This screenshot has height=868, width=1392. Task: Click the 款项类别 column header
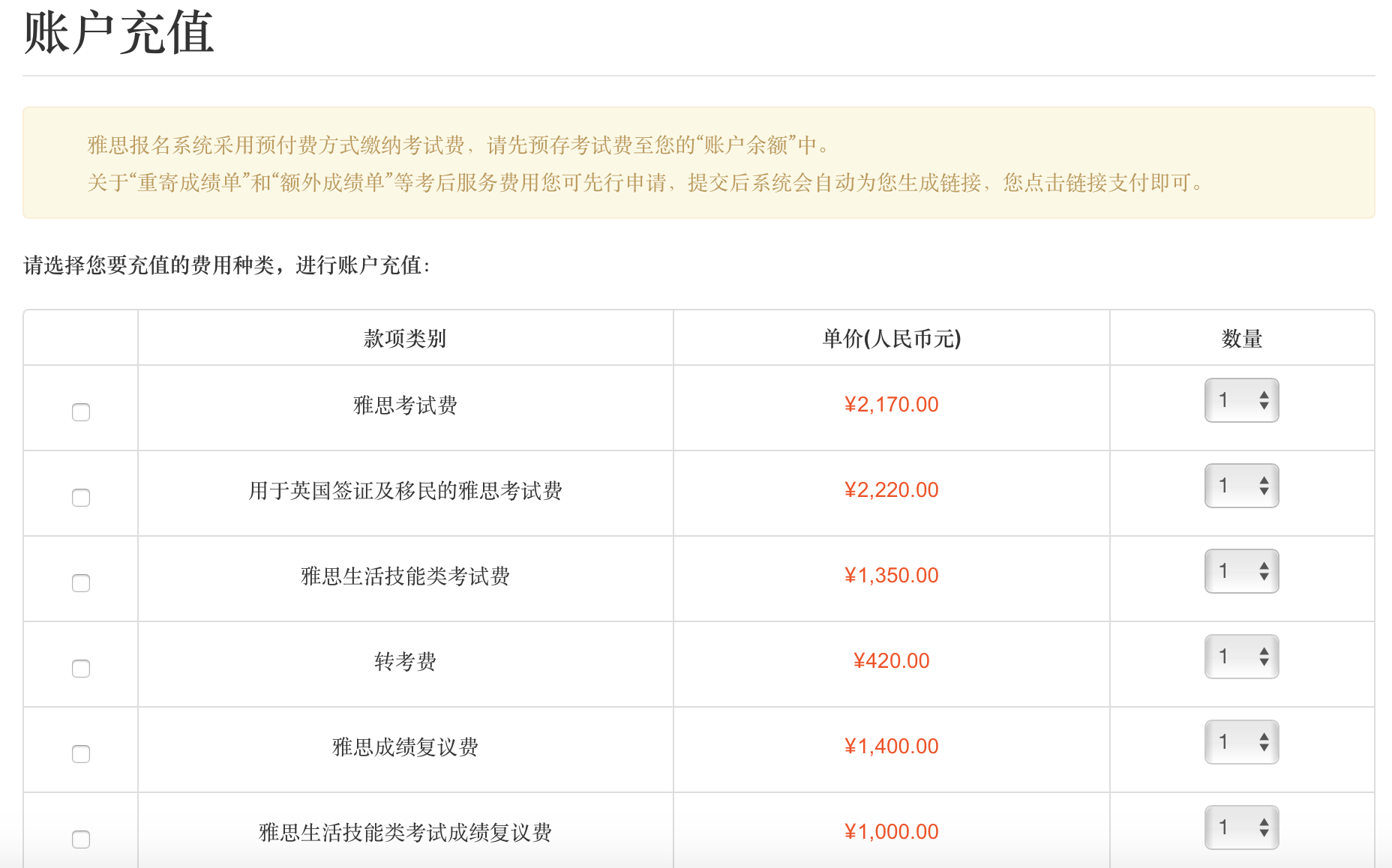coord(405,339)
